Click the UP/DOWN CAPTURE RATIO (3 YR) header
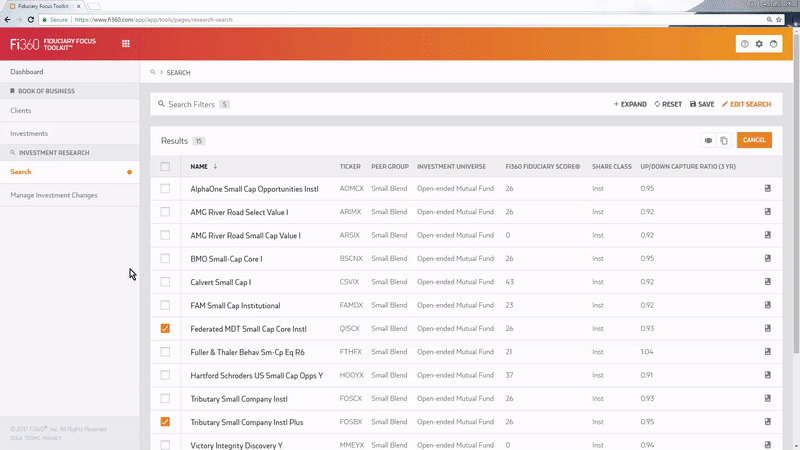This screenshot has width=800, height=450. (x=688, y=166)
